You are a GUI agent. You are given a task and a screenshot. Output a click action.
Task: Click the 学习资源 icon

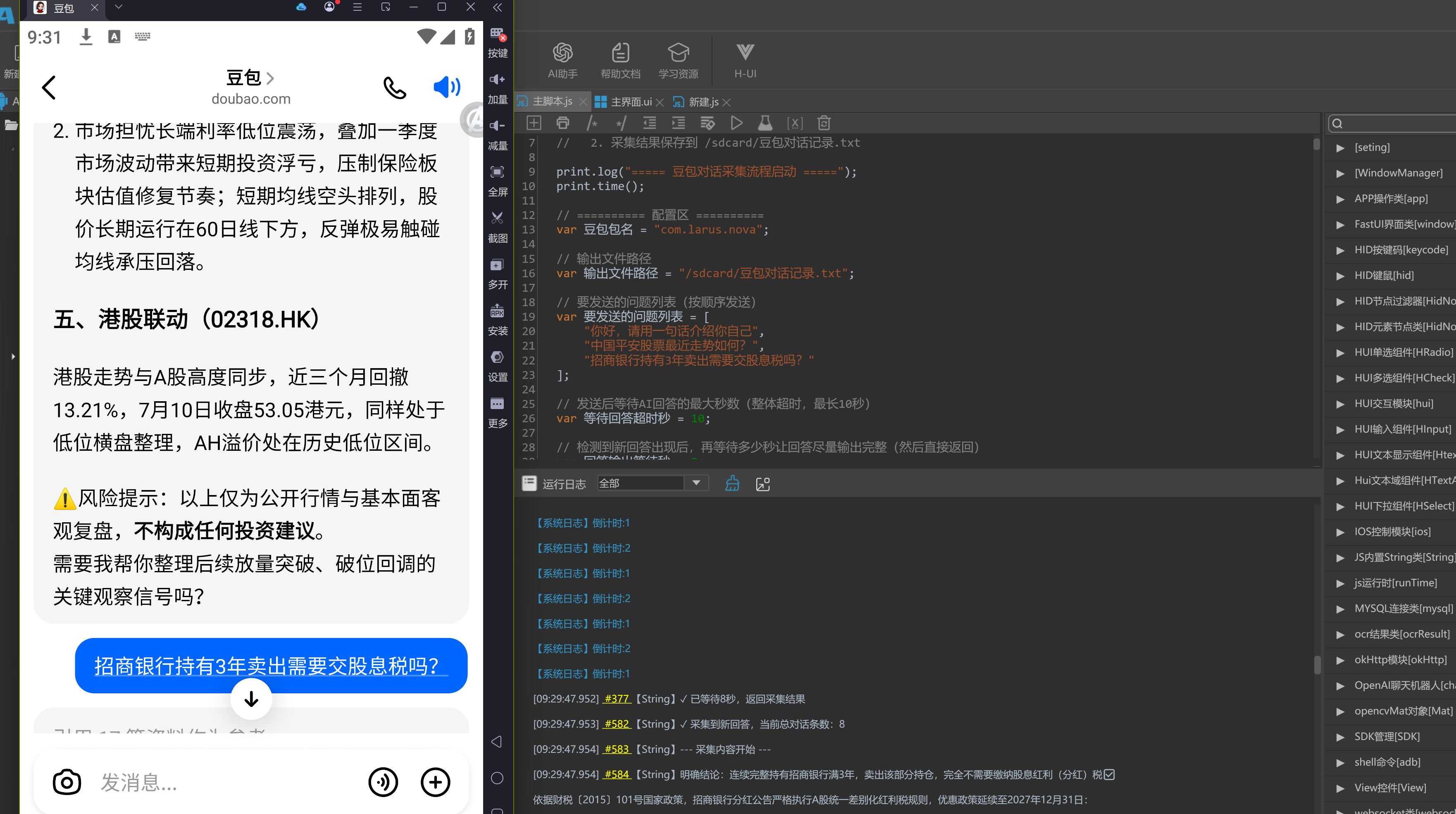[x=678, y=60]
